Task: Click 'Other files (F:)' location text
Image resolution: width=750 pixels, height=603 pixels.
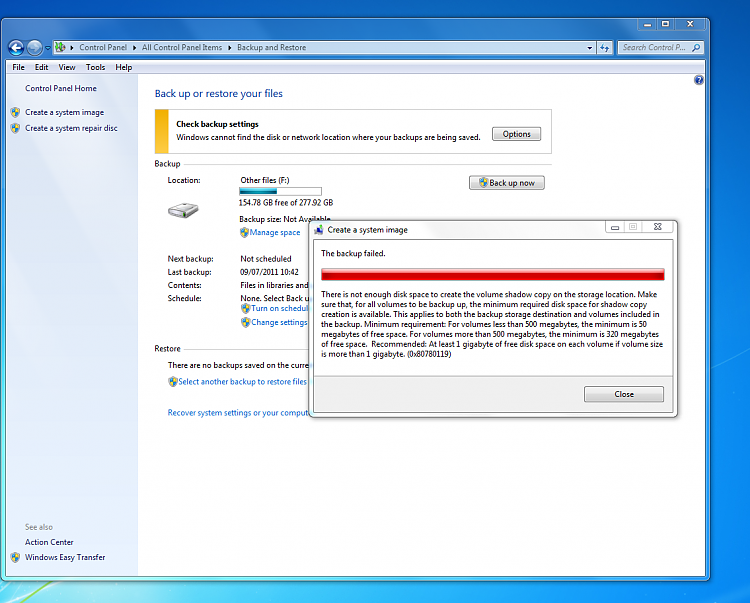Action: pos(265,180)
